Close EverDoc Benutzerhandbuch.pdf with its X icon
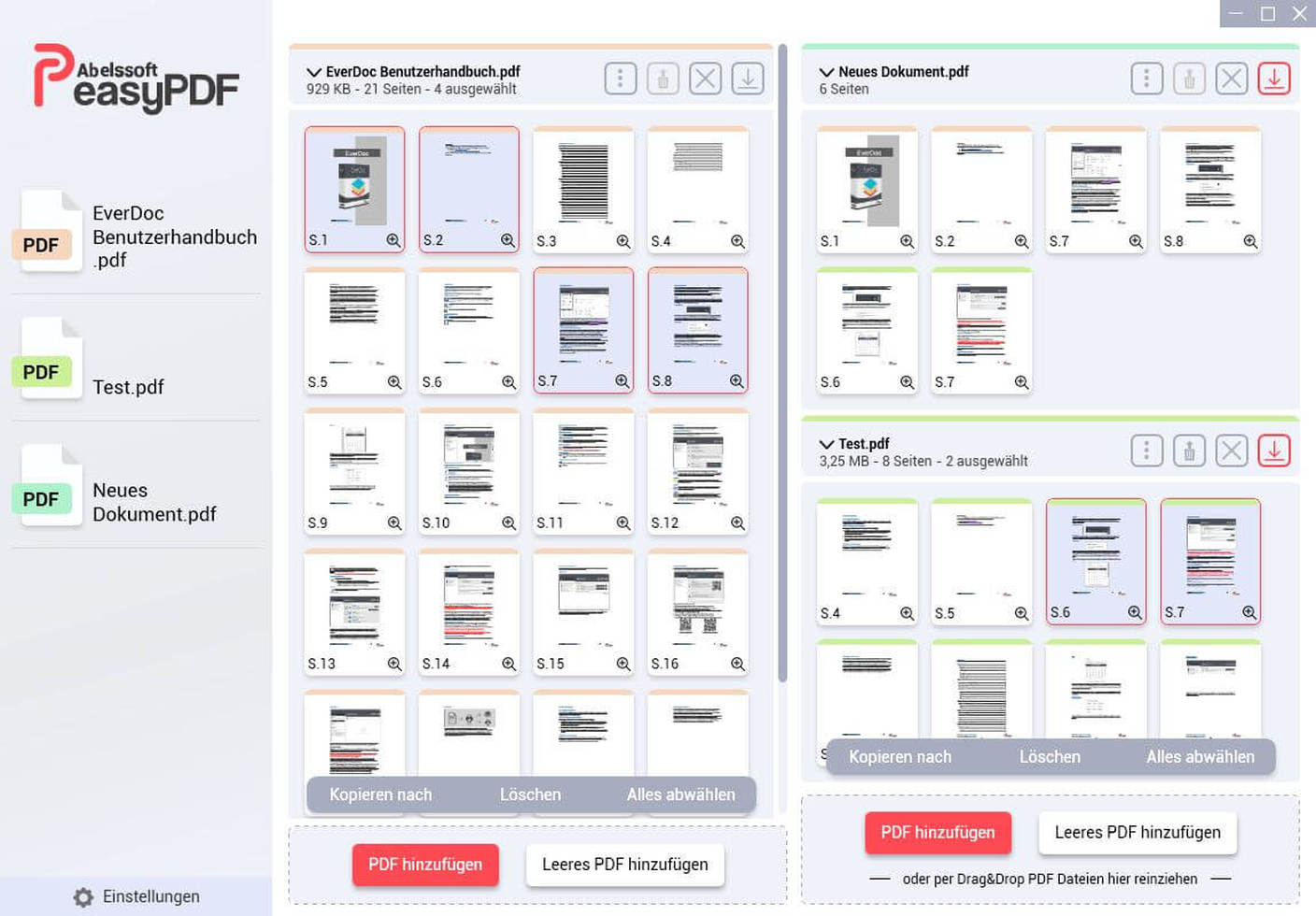This screenshot has width=1316, height=916. point(706,79)
